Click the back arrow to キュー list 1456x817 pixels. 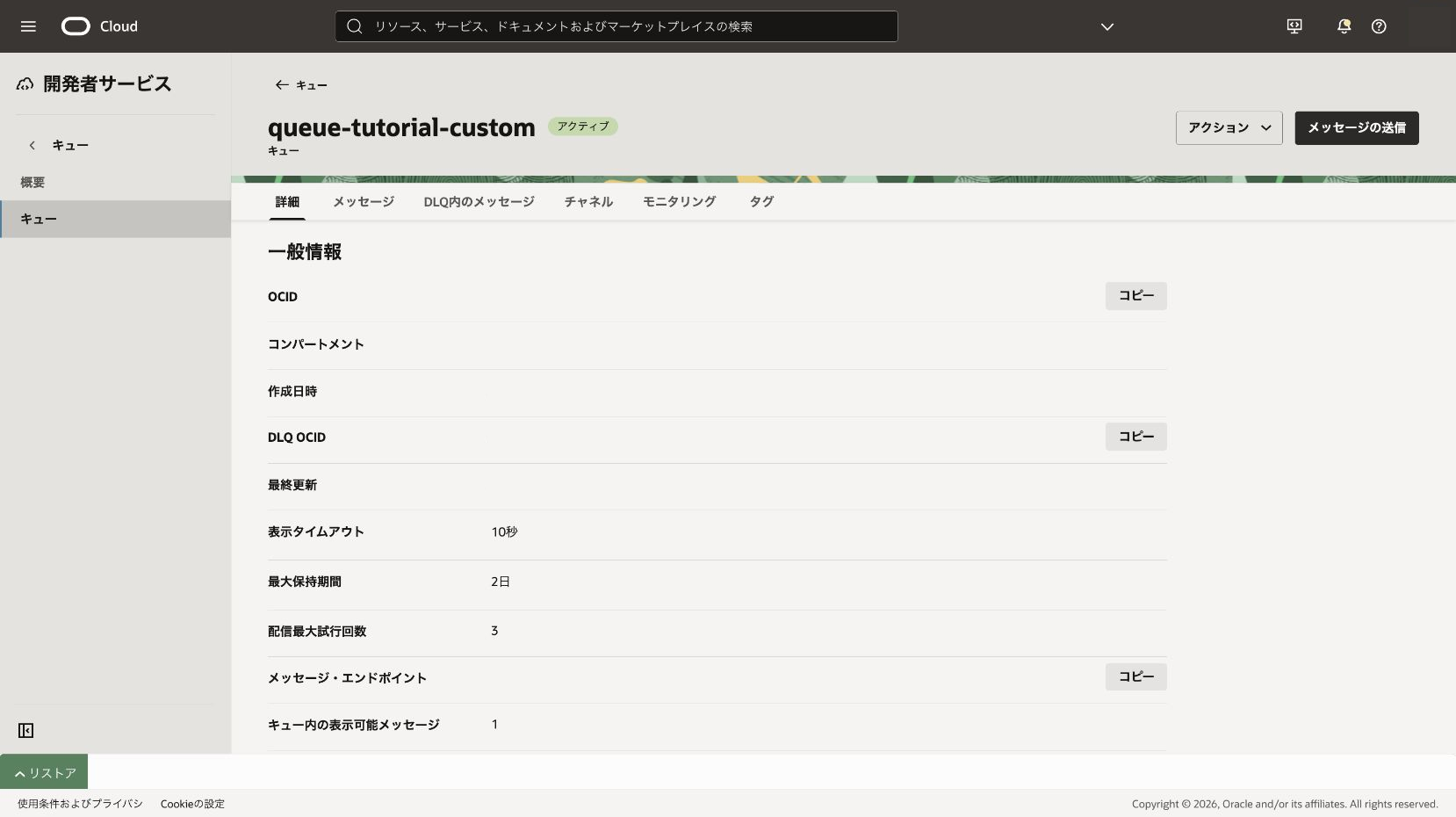pyautogui.click(x=282, y=85)
